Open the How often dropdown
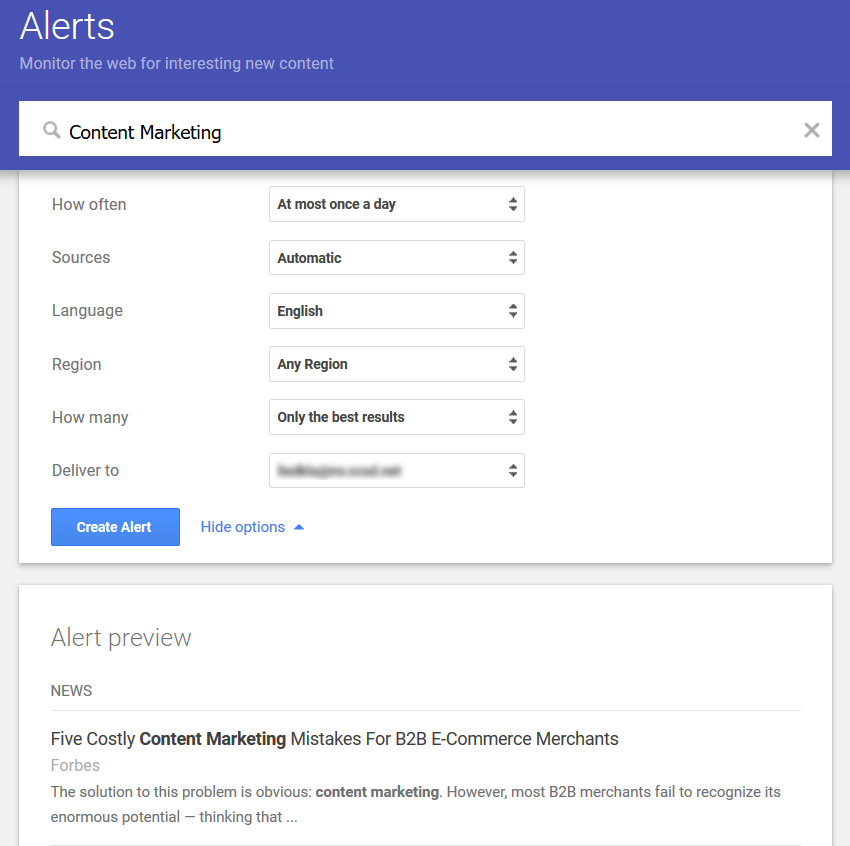 click(396, 204)
